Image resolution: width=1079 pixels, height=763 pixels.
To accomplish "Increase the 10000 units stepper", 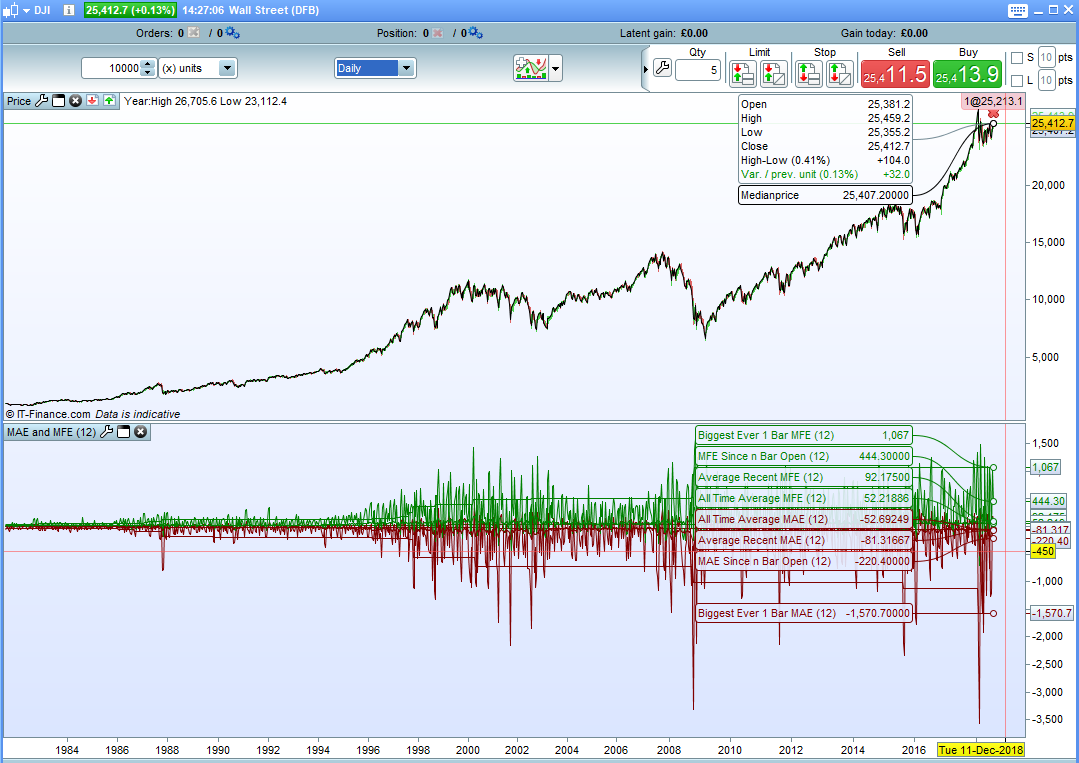I will click(147, 64).
